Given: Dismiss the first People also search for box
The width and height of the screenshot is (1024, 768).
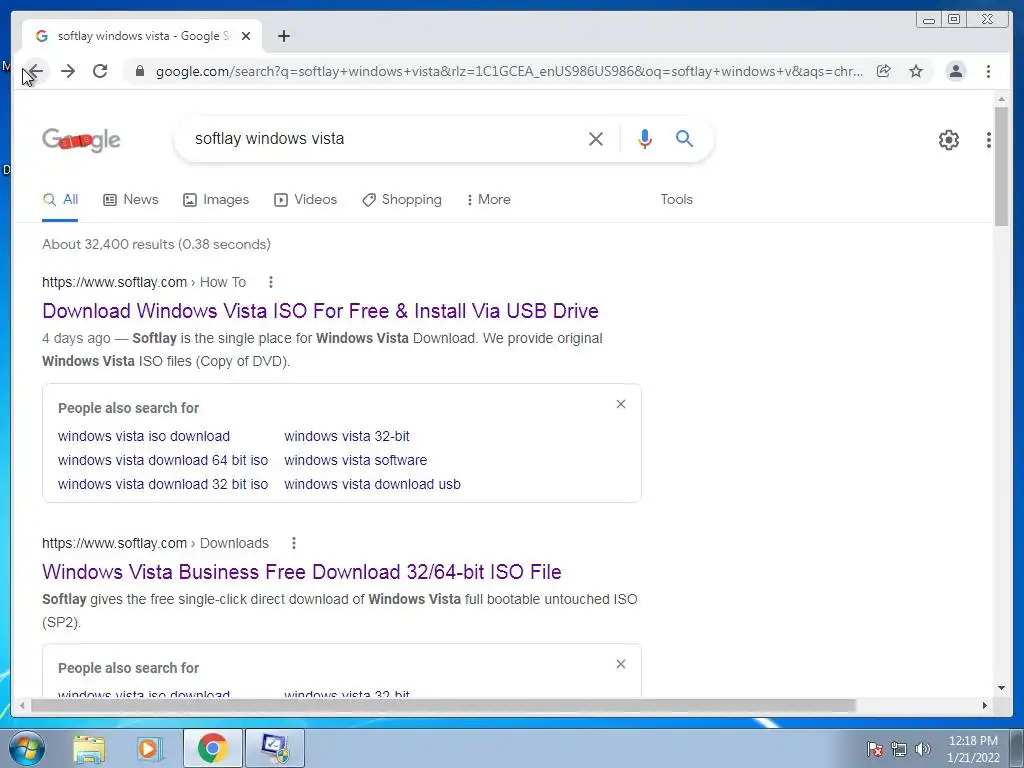Looking at the screenshot, I should [621, 404].
